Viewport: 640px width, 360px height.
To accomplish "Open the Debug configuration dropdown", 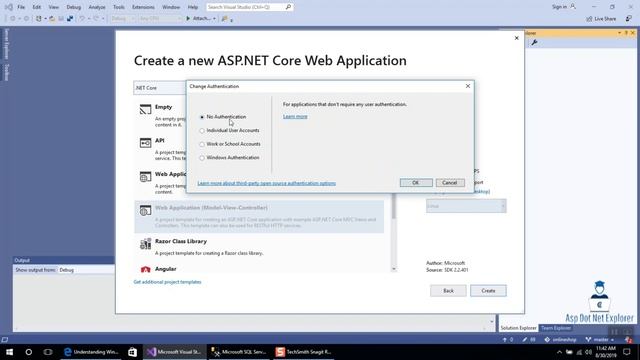I will click(x=122, y=18).
